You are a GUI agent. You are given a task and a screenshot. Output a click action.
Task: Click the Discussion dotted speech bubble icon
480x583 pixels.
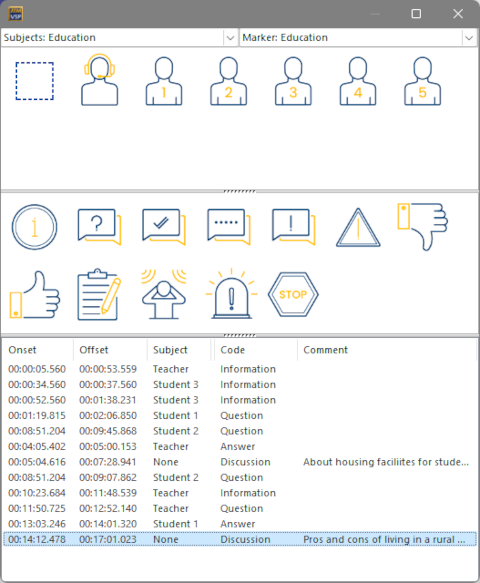coord(229,227)
